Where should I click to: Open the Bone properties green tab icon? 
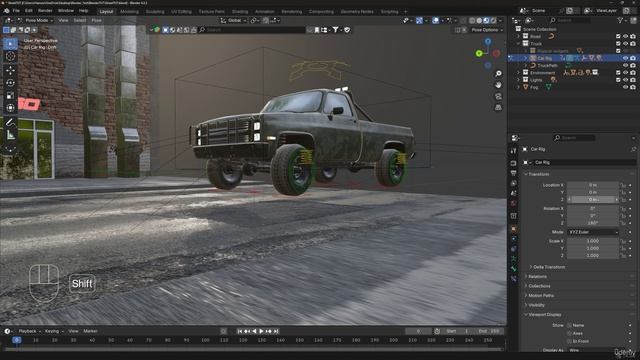[x=513, y=269]
